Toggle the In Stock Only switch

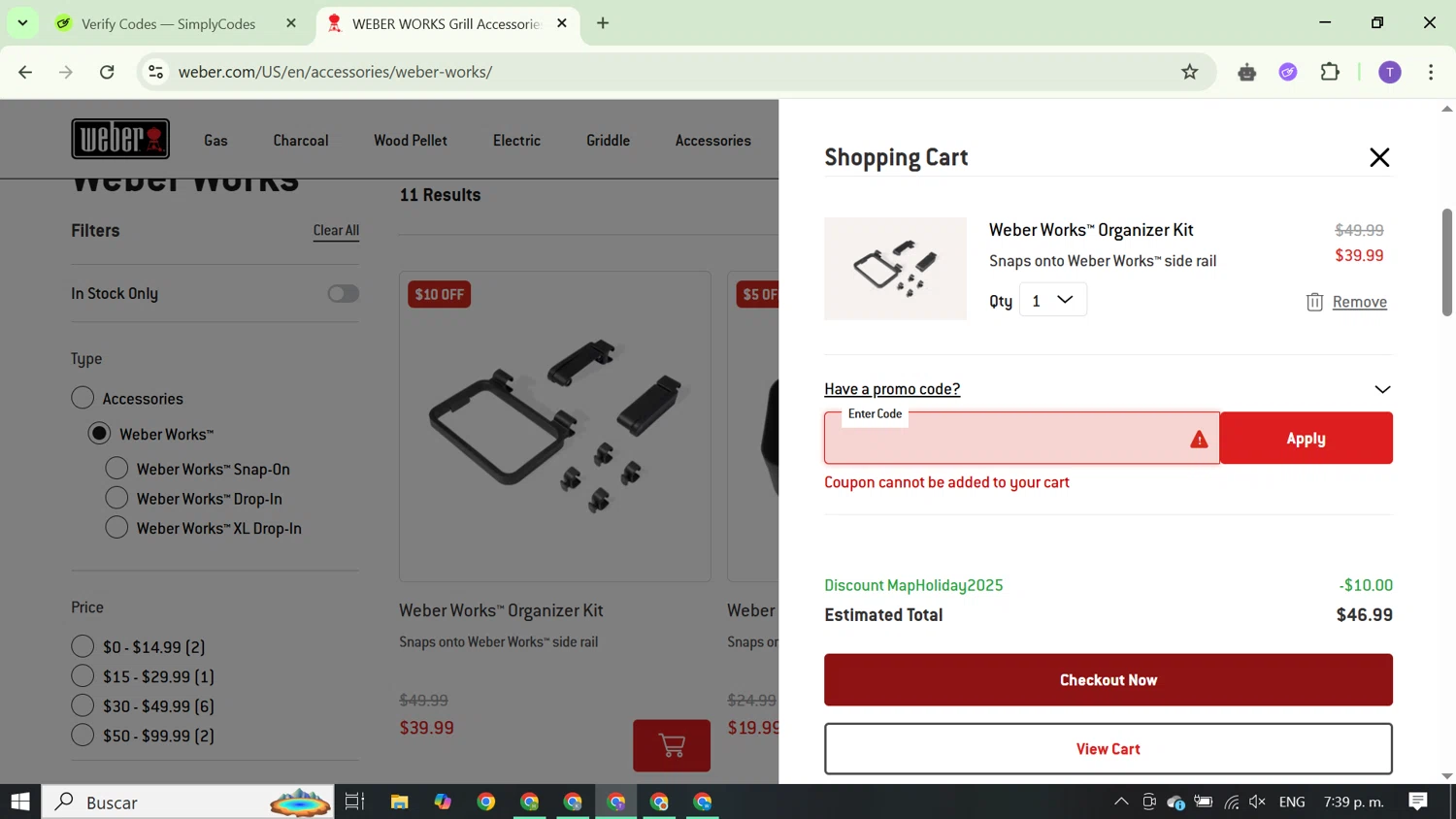343,293
